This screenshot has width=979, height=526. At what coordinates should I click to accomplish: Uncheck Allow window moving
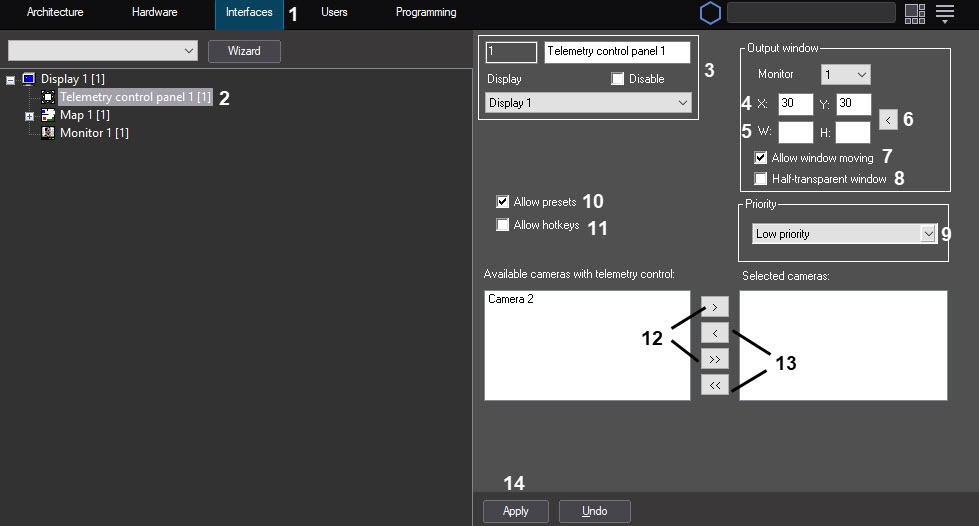[760, 157]
